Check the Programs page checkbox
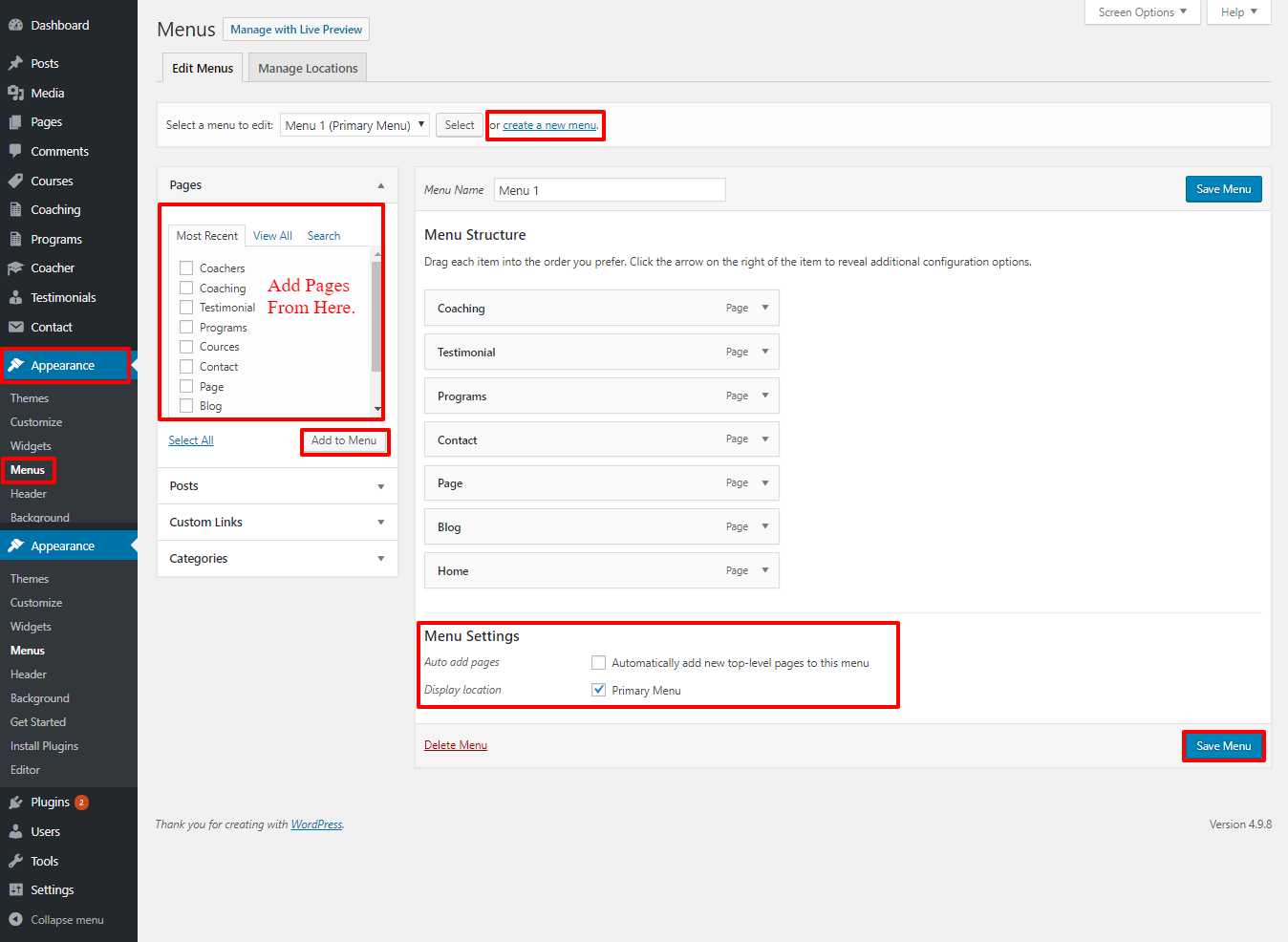 pyautogui.click(x=186, y=327)
